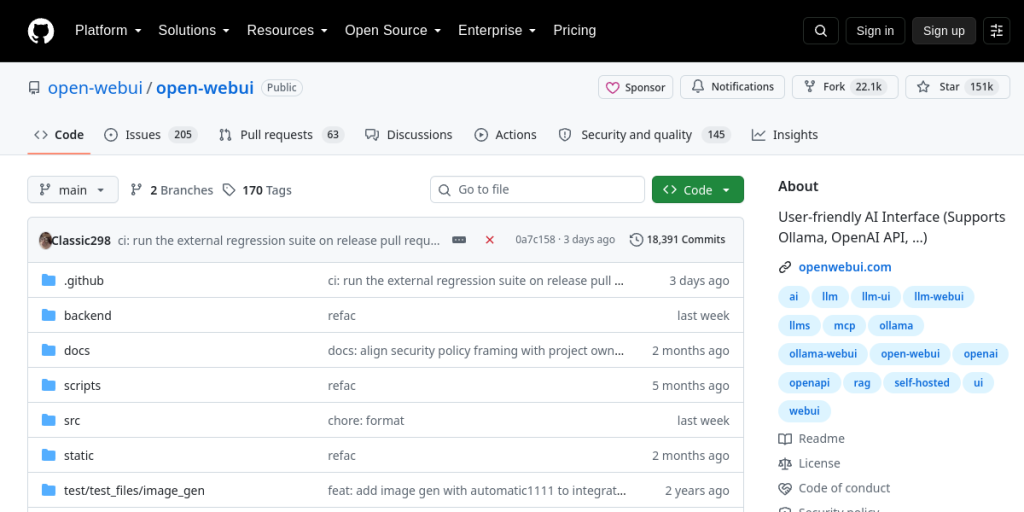The image size is (1024, 512).
Task: Click the webui topic tag
Action: coord(804,411)
